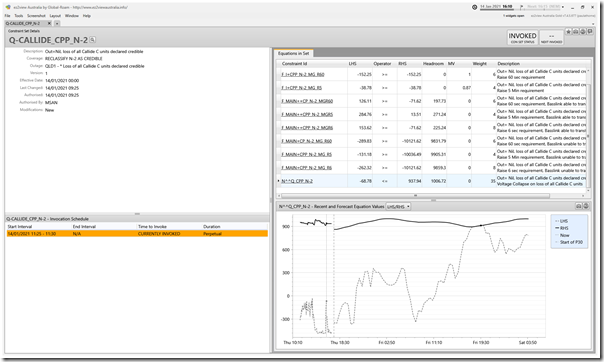
Task: Open the clock icon in the time bar
Action: [475, 7]
